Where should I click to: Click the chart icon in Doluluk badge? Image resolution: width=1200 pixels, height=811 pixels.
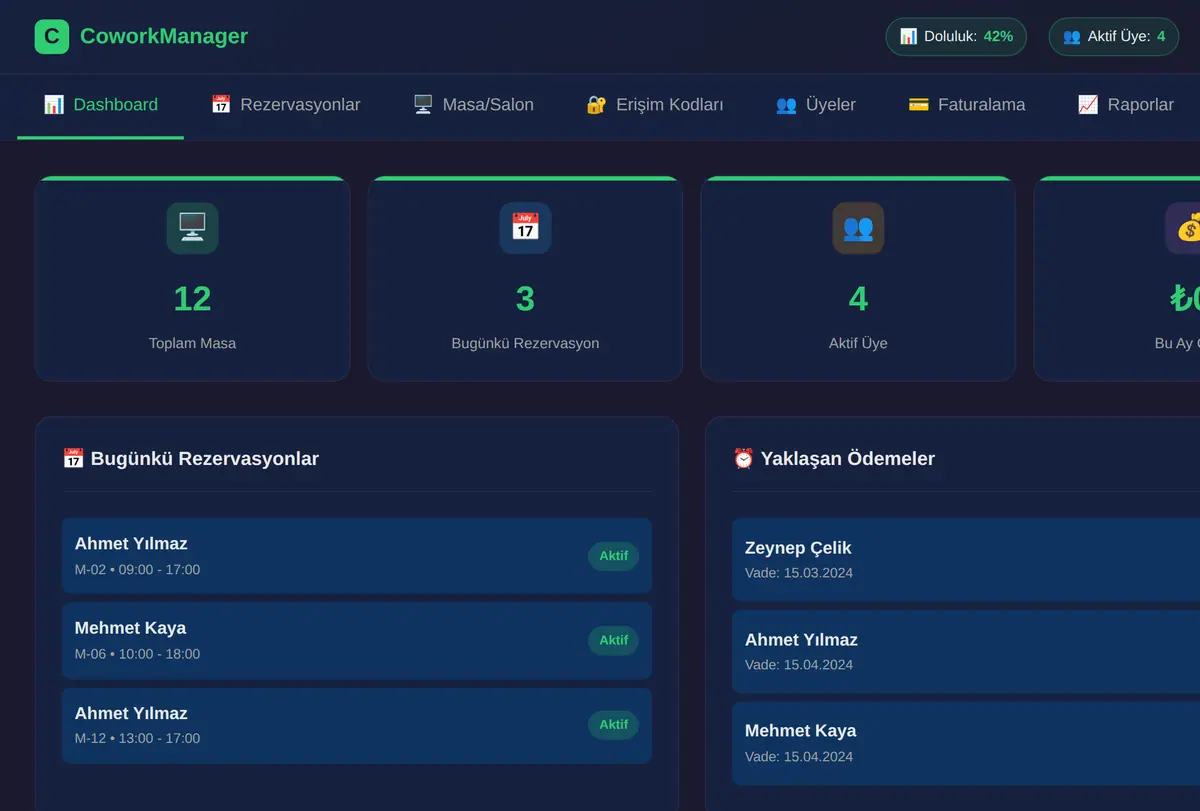(908, 36)
